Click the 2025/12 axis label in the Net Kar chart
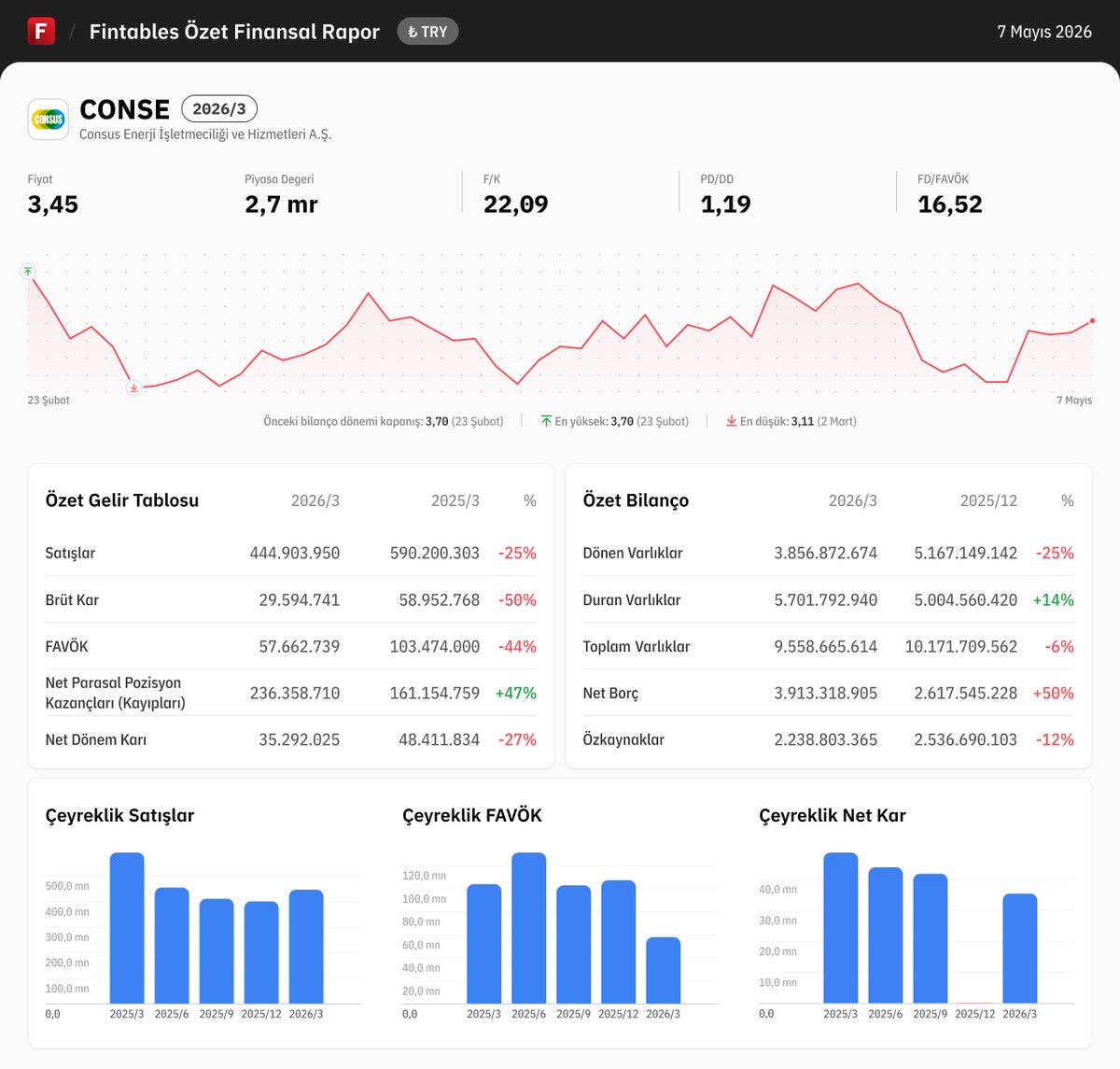The width and height of the screenshot is (1120, 1069). pos(975,1014)
